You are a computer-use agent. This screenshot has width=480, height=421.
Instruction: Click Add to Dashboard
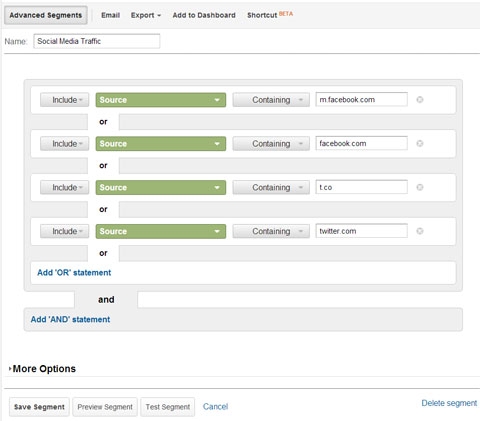[204, 15]
